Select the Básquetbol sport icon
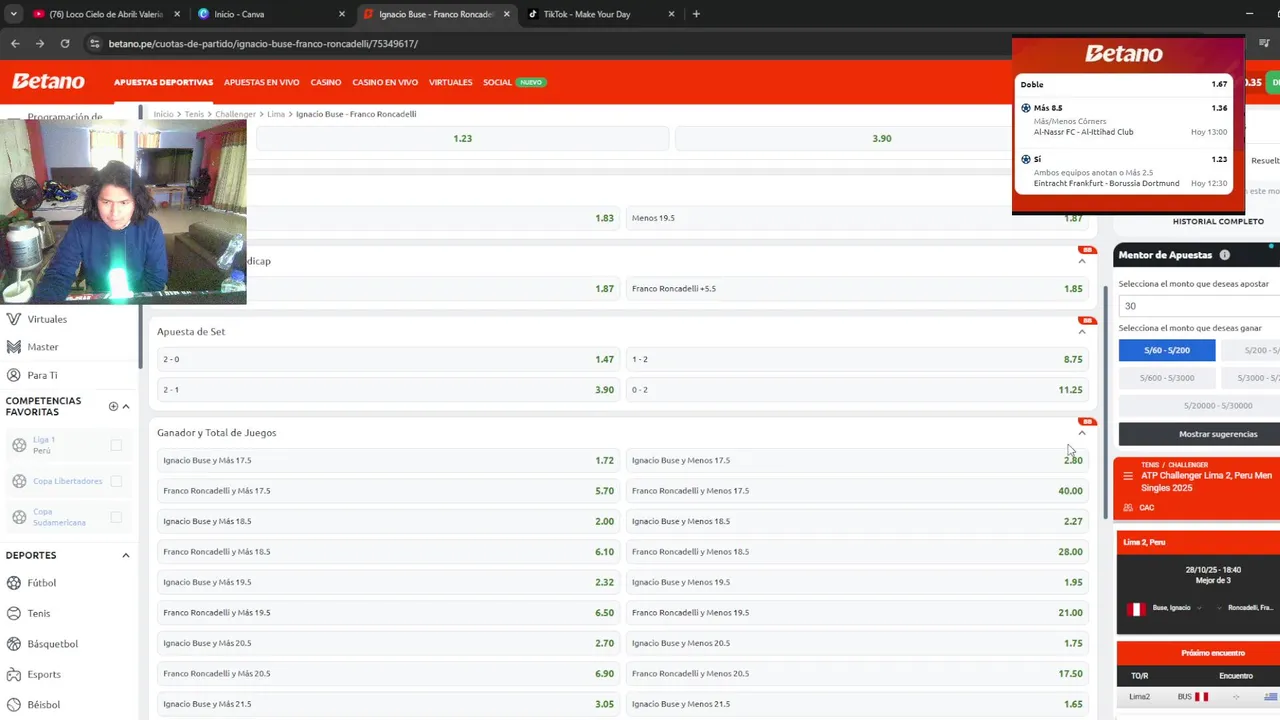The image size is (1280, 720). point(13,644)
